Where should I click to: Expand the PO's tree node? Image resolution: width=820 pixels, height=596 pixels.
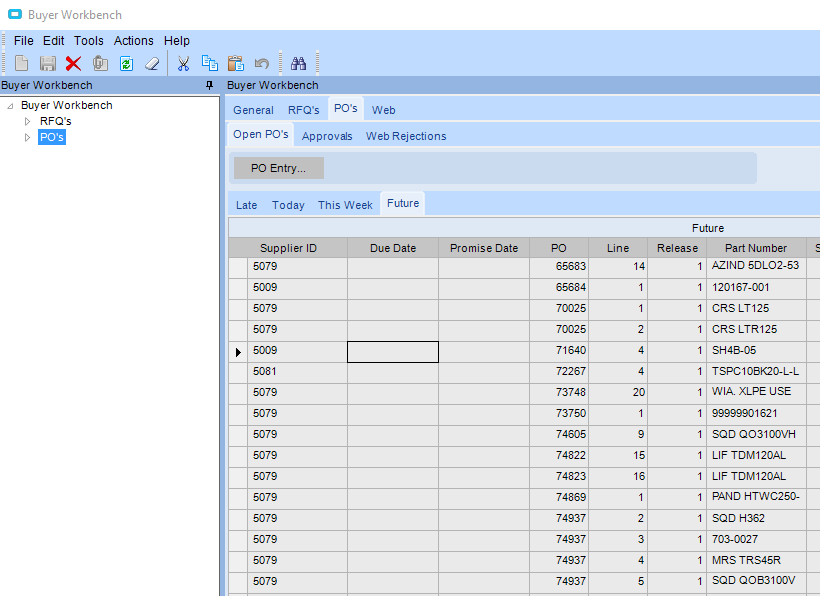[x=28, y=137]
